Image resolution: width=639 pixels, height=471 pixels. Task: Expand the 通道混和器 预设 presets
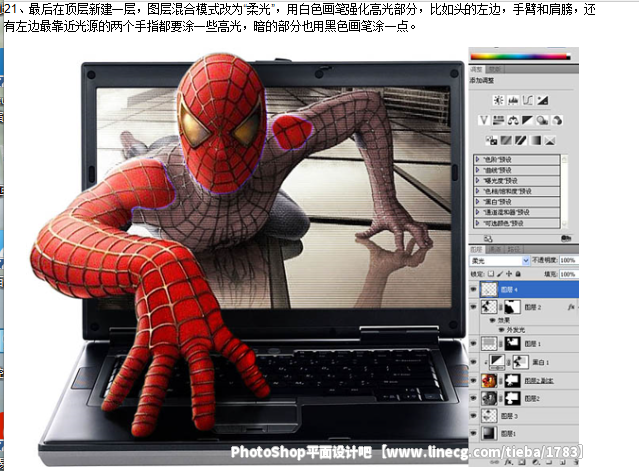pyautogui.click(x=478, y=212)
